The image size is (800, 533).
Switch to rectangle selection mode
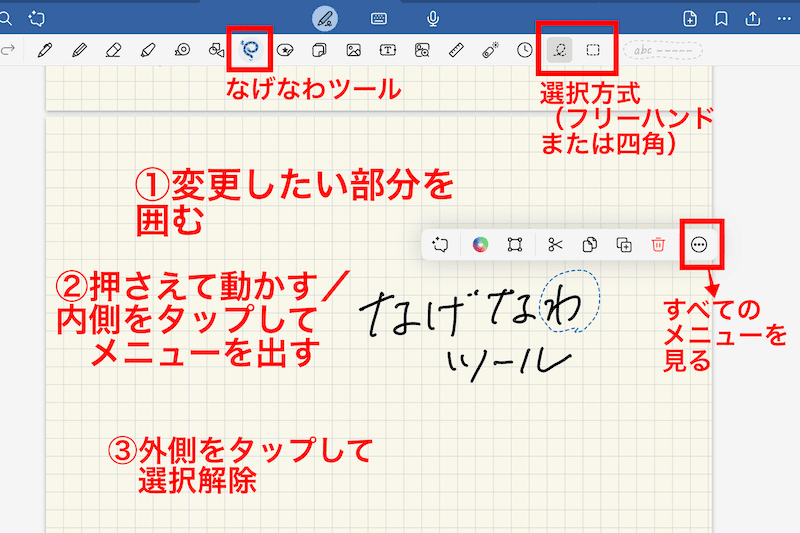click(x=593, y=49)
